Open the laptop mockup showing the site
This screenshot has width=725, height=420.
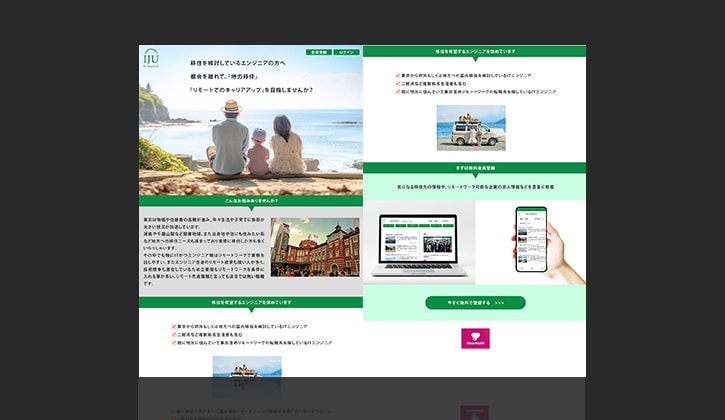(x=419, y=243)
